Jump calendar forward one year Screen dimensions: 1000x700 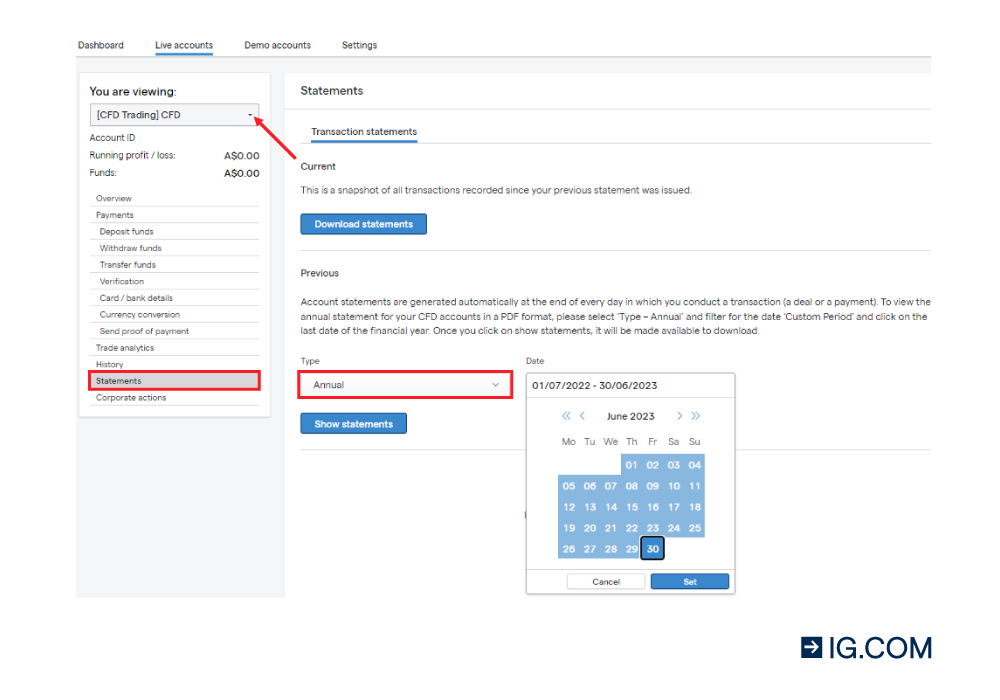click(695, 416)
